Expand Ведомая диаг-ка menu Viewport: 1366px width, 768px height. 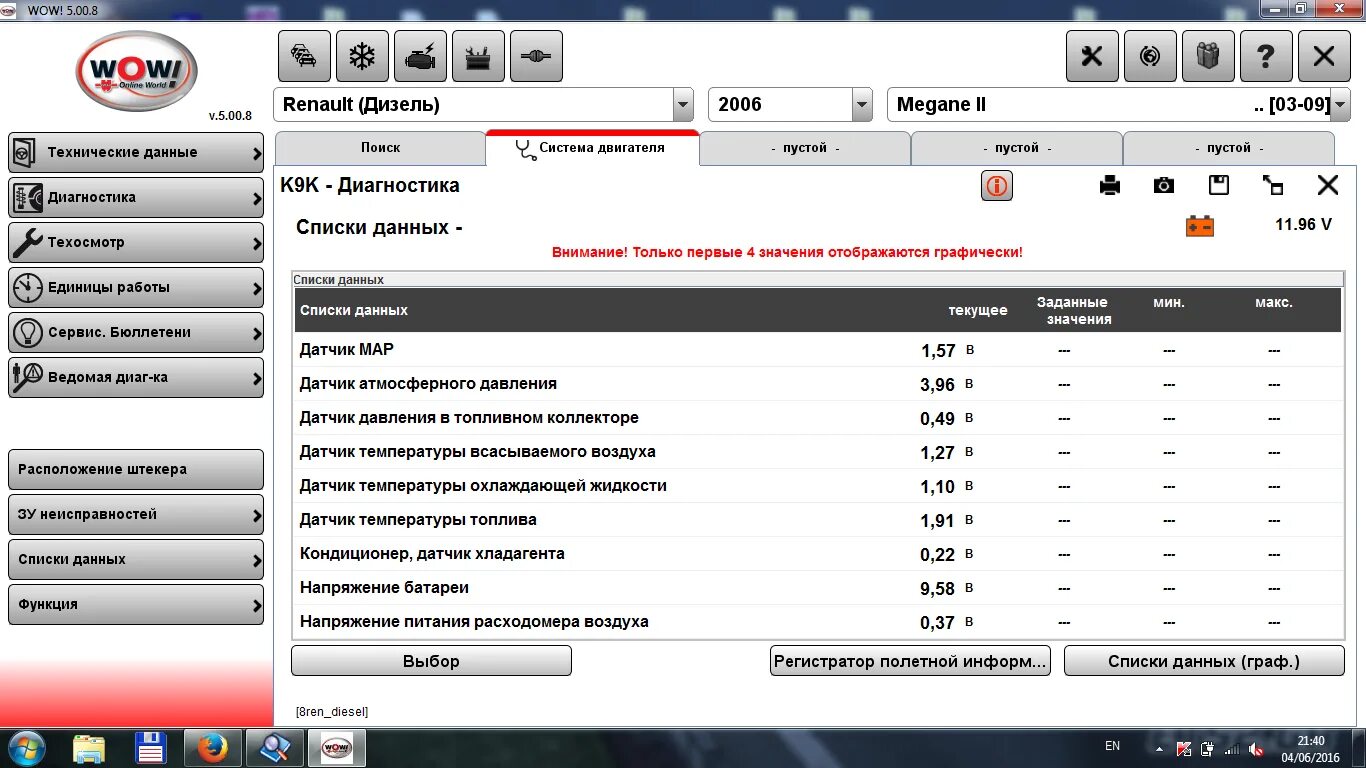point(136,378)
